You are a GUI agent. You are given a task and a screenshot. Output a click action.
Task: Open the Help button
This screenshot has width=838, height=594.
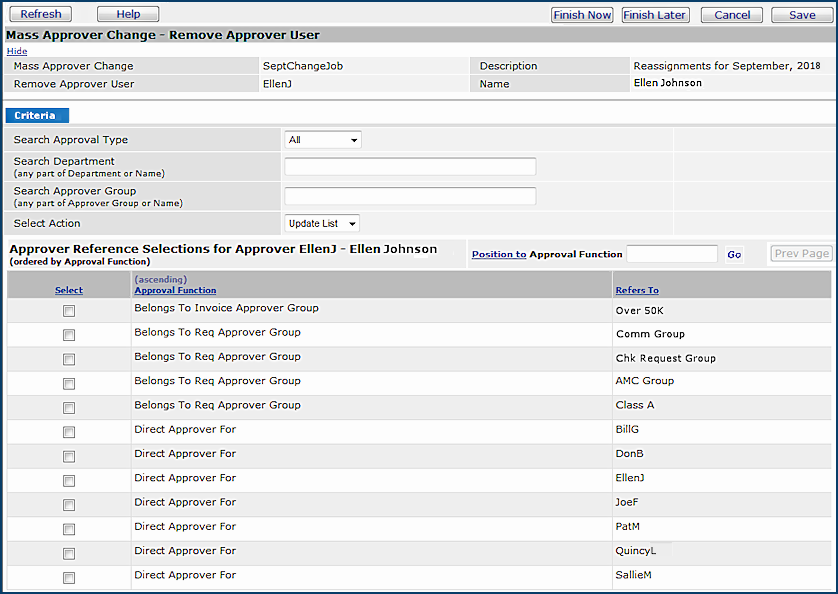128,14
